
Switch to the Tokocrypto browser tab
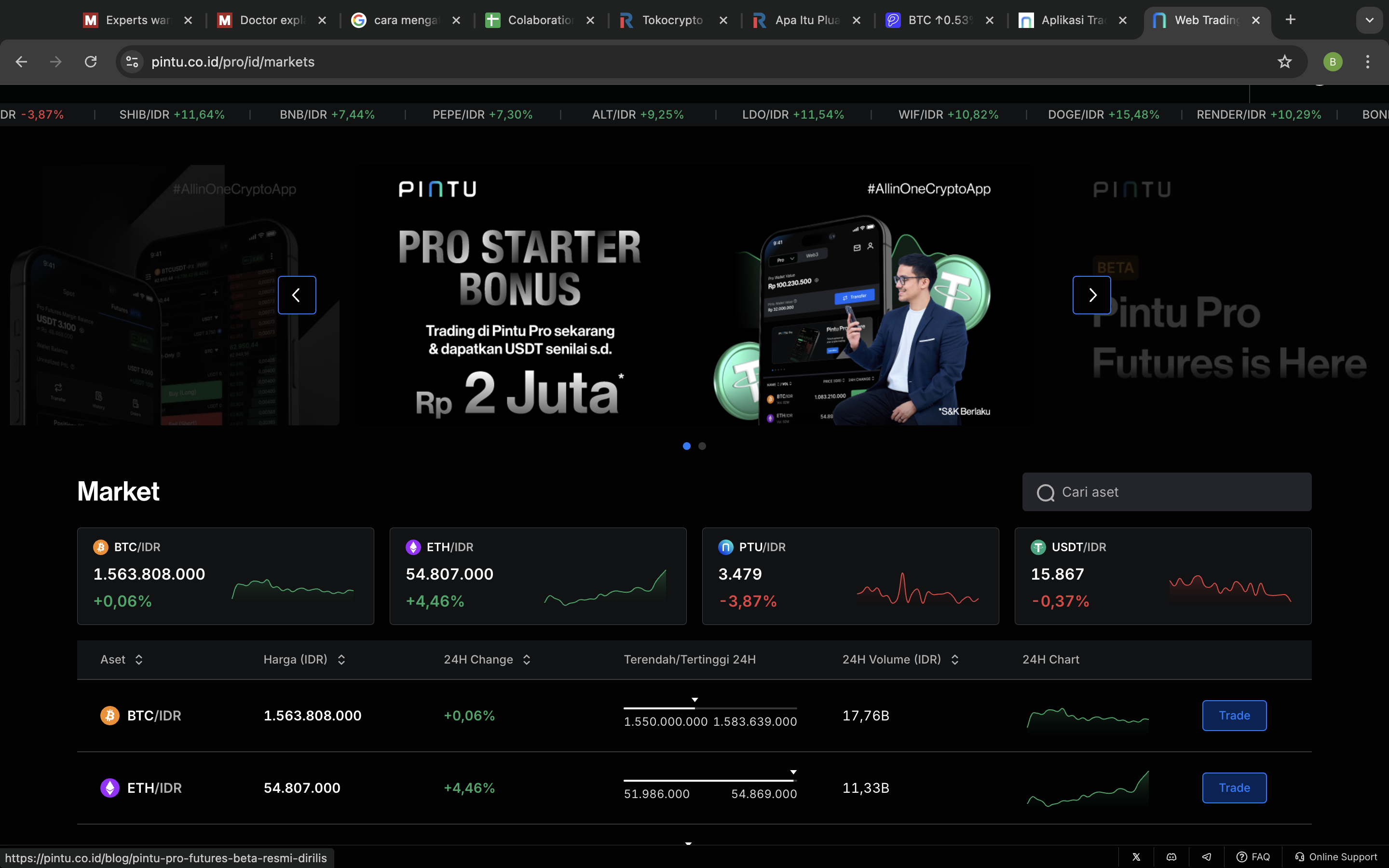(x=671, y=19)
